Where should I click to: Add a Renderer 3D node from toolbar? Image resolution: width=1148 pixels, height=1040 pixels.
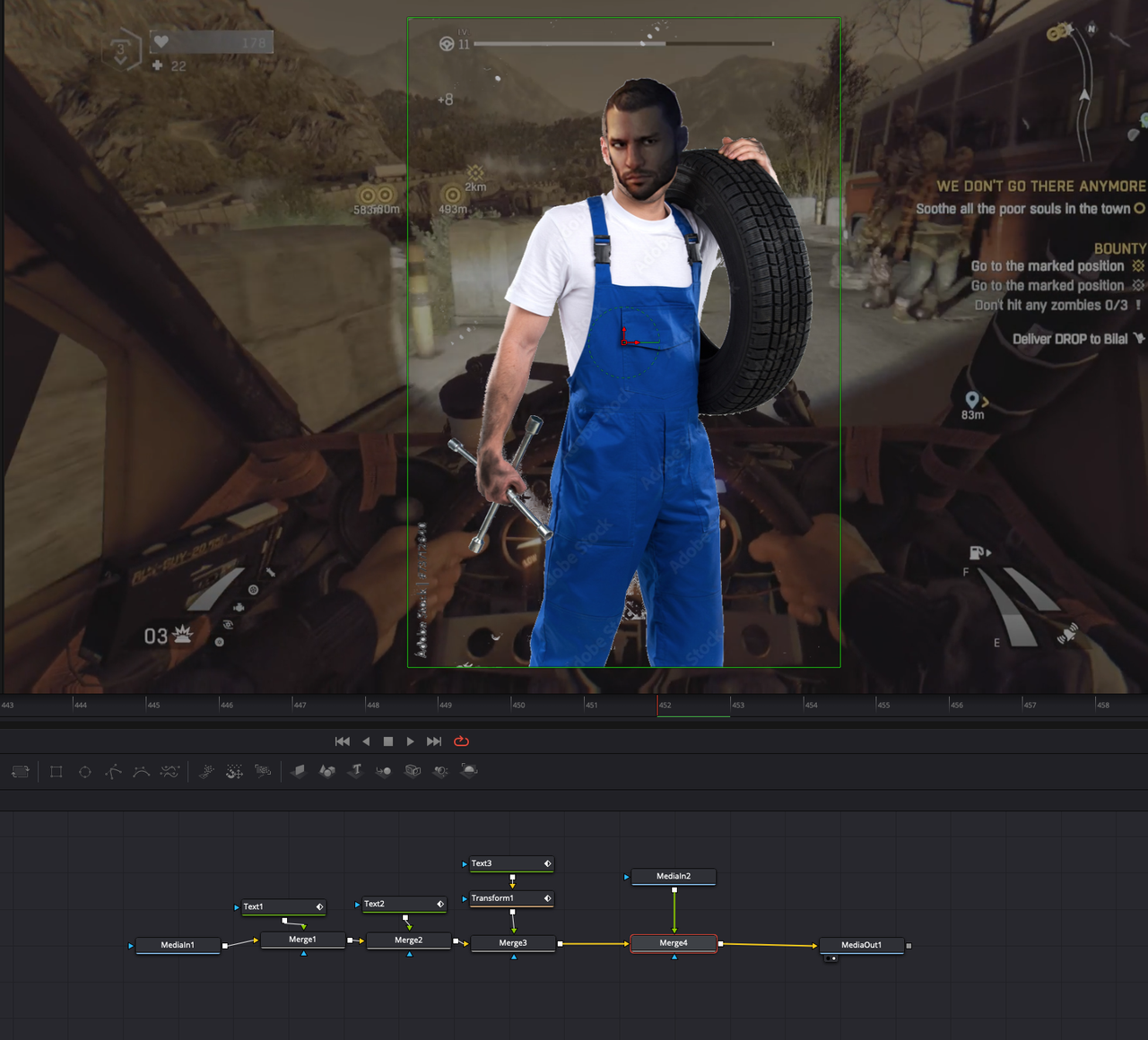[x=468, y=771]
